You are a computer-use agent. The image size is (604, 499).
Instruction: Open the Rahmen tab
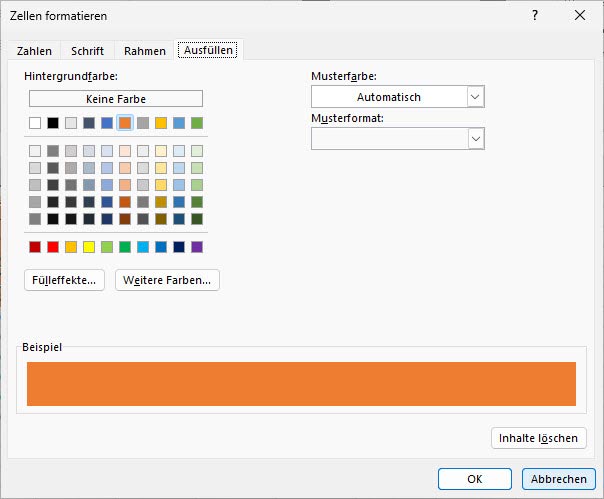tap(145, 51)
